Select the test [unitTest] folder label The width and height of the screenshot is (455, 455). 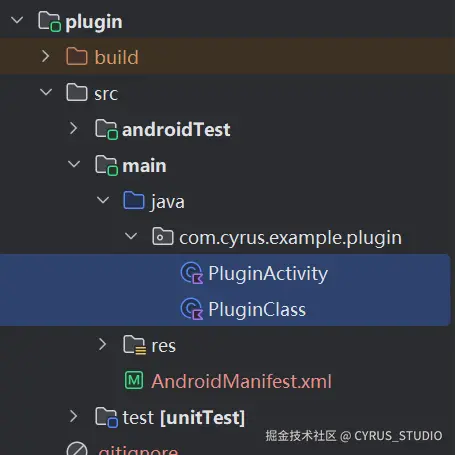coord(184,417)
